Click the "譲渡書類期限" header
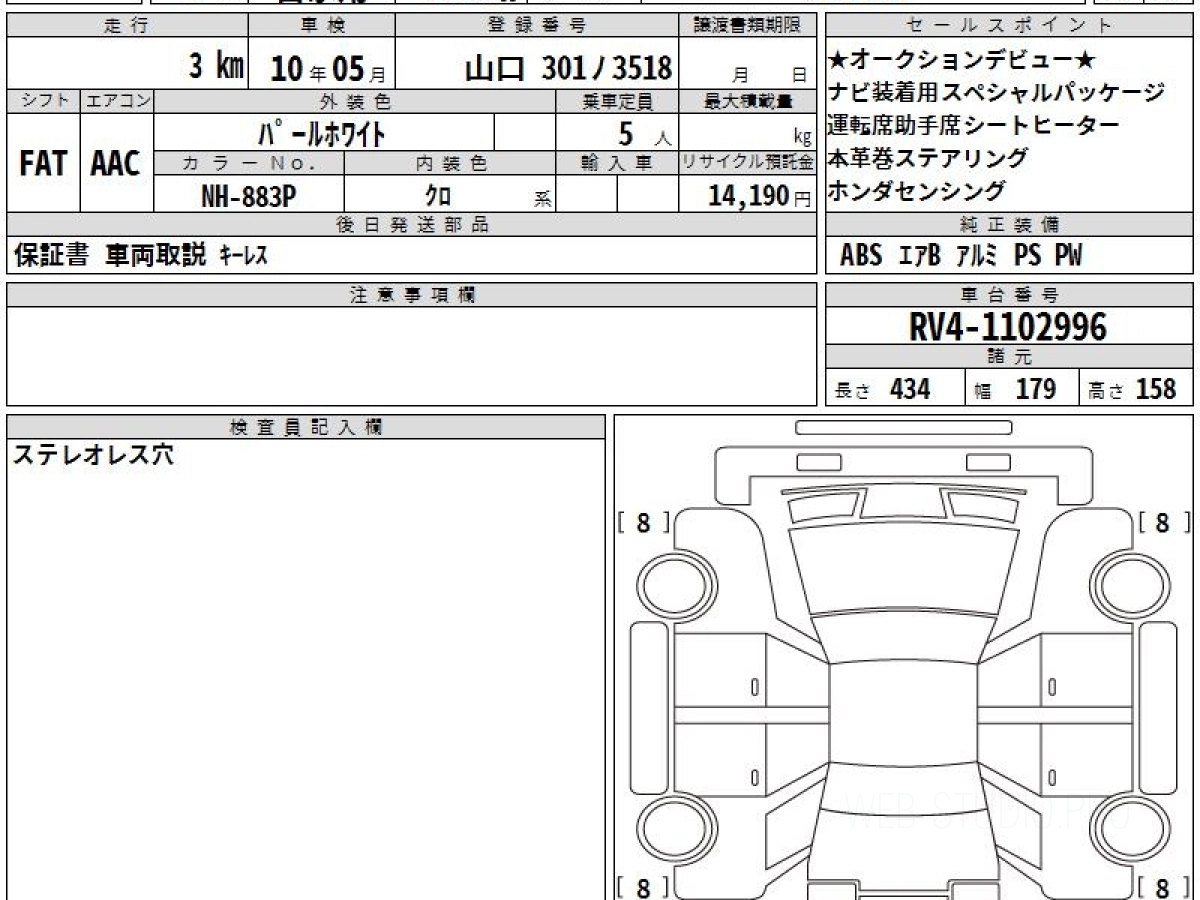1200x900 pixels. coord(748,26)
